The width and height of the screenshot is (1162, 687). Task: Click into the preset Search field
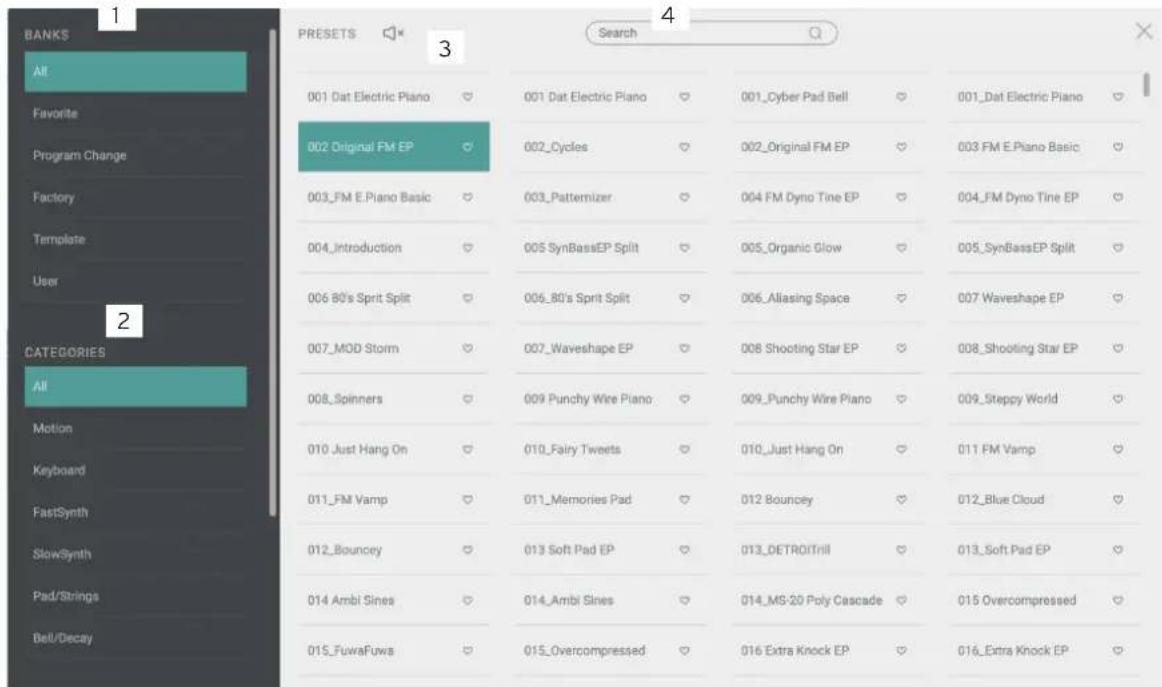coord(711,33)
